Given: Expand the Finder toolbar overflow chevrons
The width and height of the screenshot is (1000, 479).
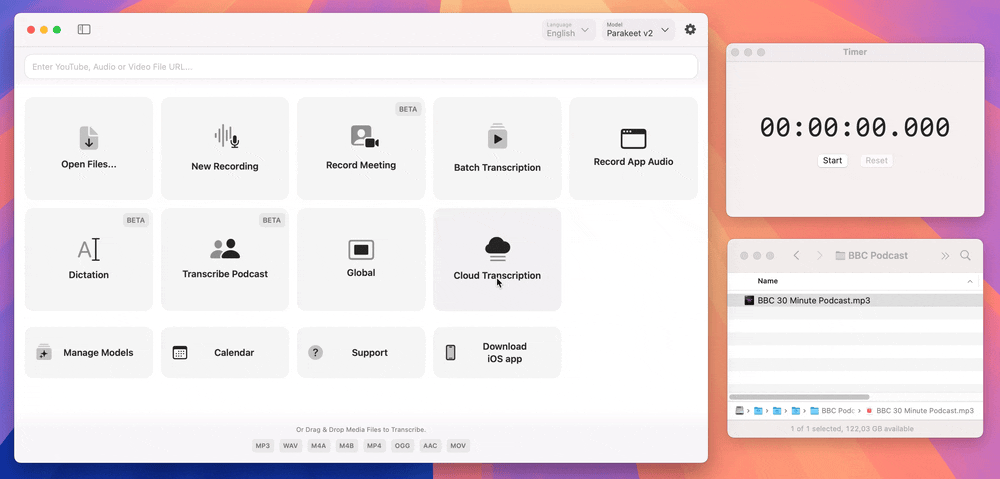Looking at the screenshot, I should 945,256.
